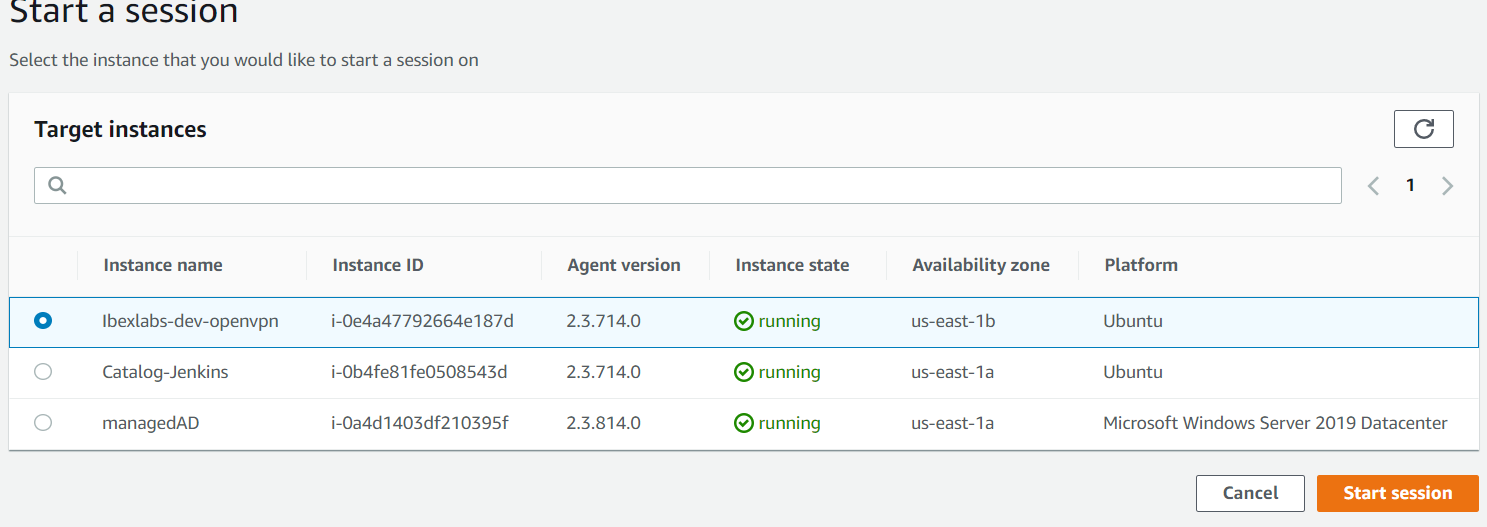Focus the target instances search field
Screen dimensions: 1487x527
point(700,185)
